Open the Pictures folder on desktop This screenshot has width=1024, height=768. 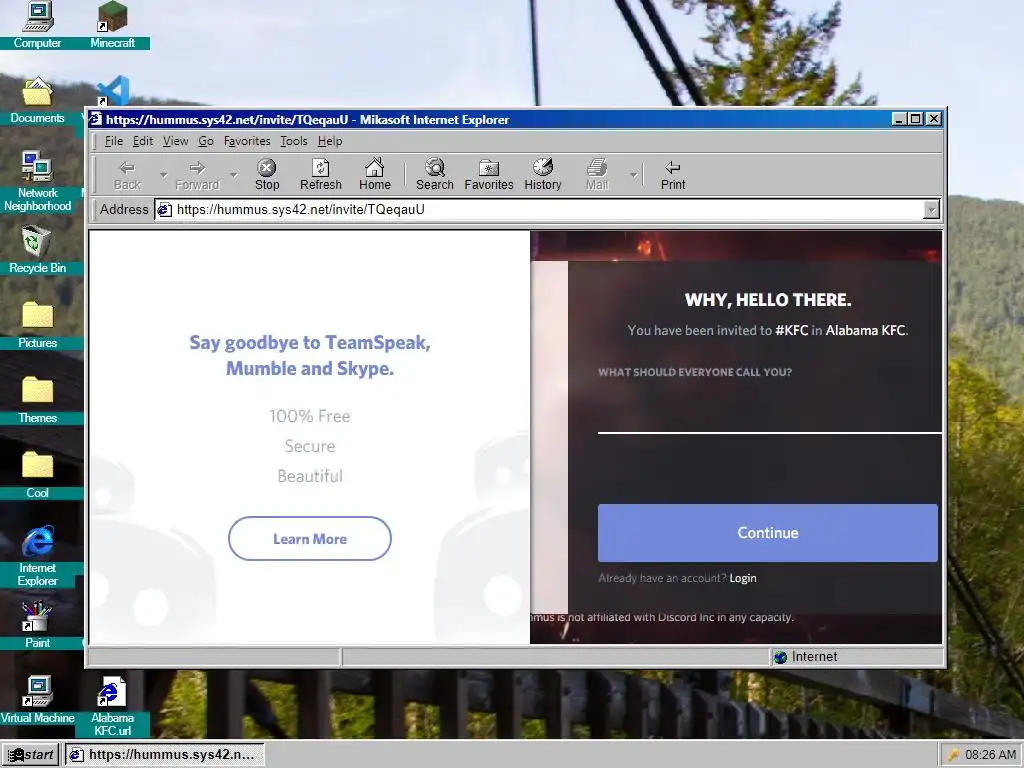(37, 325)
